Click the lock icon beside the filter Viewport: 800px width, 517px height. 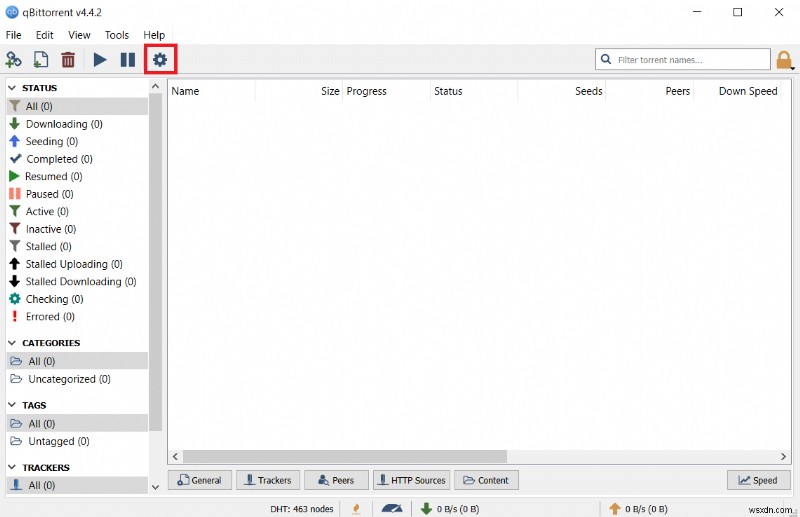784,60
